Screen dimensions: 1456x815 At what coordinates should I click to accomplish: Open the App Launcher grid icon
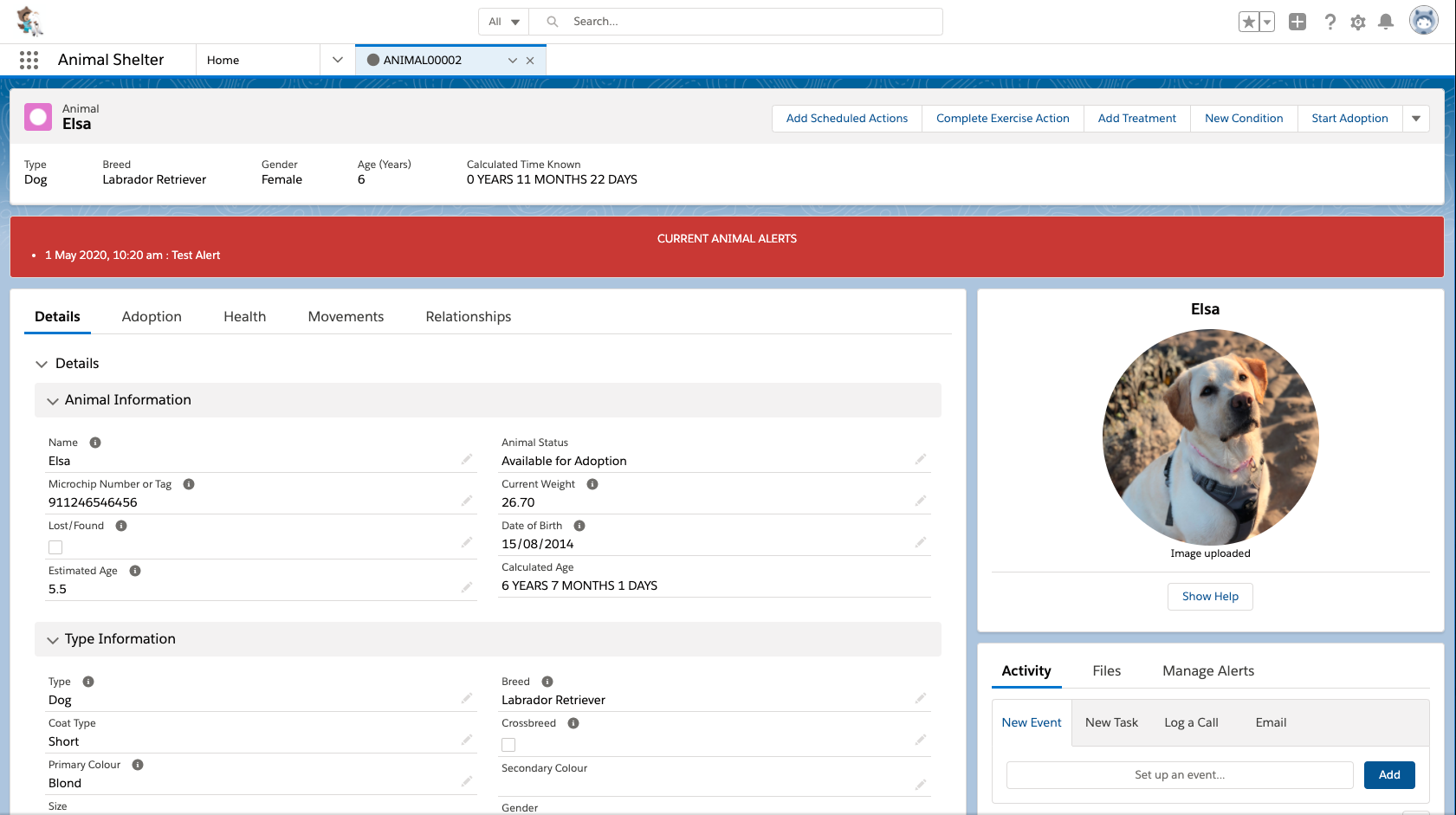click(29, 60)
